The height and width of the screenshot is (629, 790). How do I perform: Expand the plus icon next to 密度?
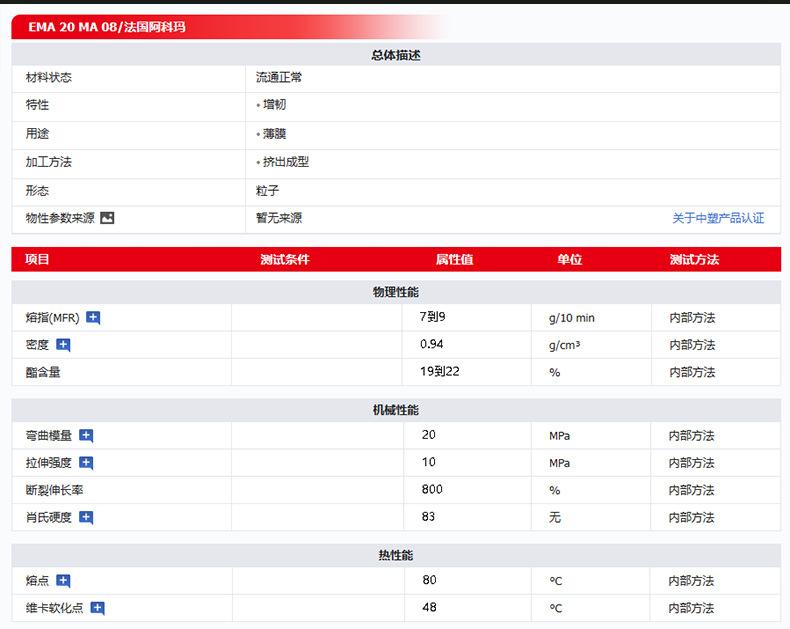click(63, 345)
